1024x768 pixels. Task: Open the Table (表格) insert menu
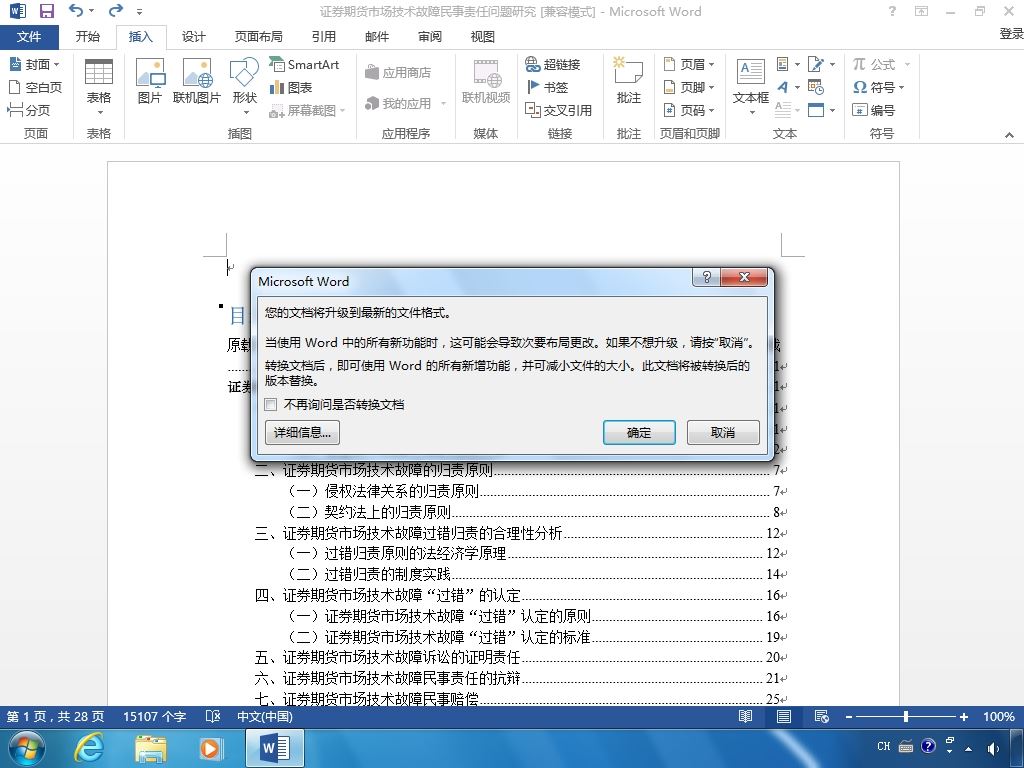pyautogui.click(x=99, y=88)
